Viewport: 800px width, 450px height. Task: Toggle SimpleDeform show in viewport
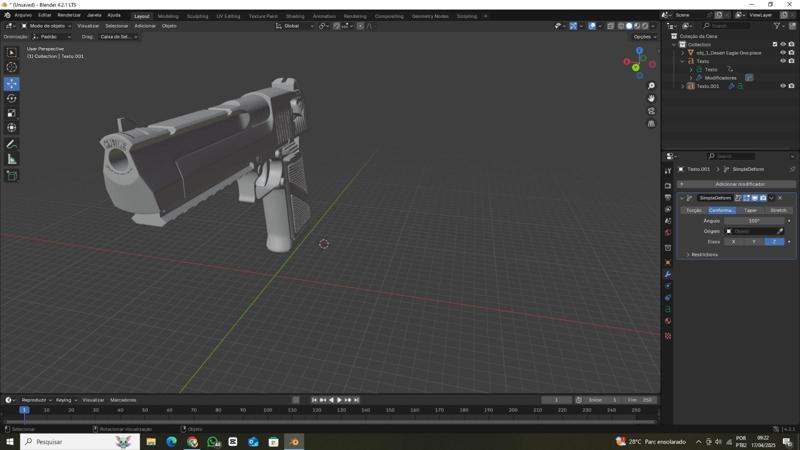[x=755, y=198]
